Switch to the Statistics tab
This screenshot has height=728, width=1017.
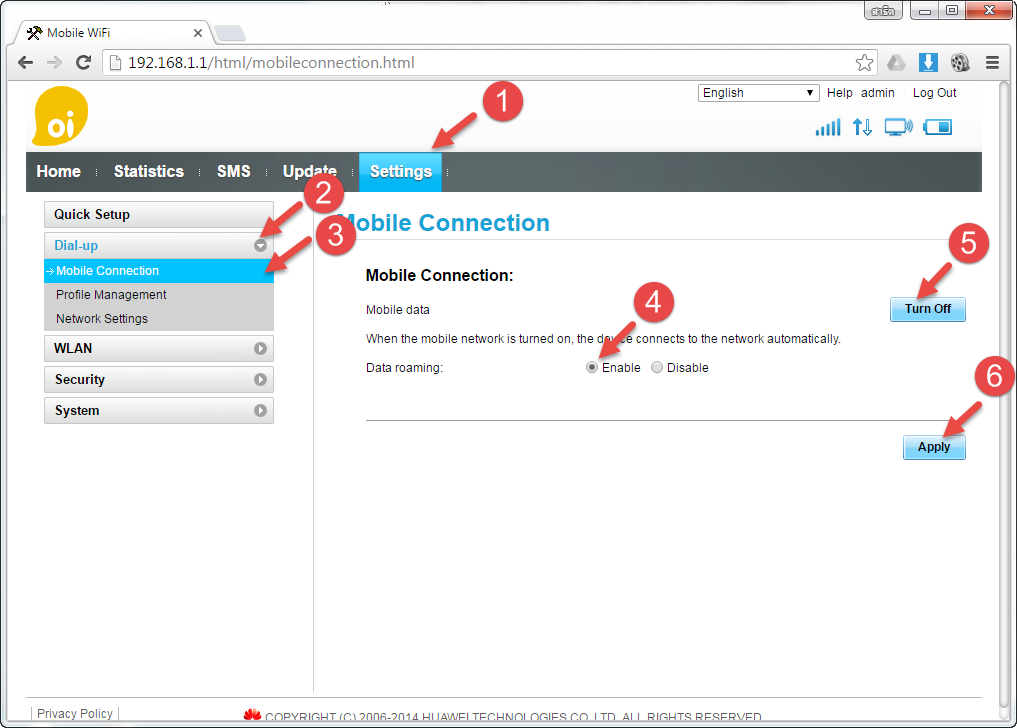coord(148,171)
